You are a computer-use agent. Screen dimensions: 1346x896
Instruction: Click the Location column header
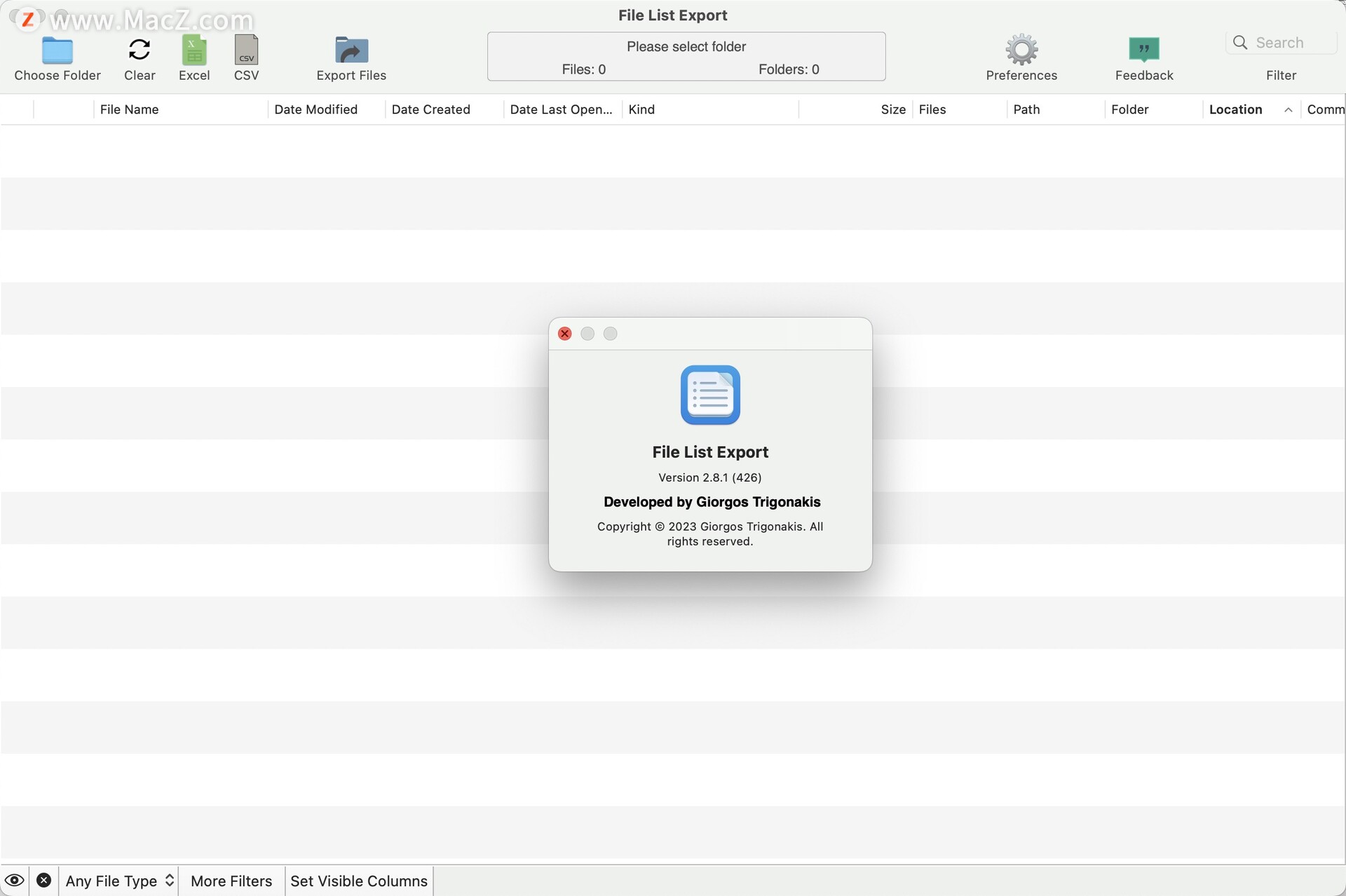coord(1235,109)
